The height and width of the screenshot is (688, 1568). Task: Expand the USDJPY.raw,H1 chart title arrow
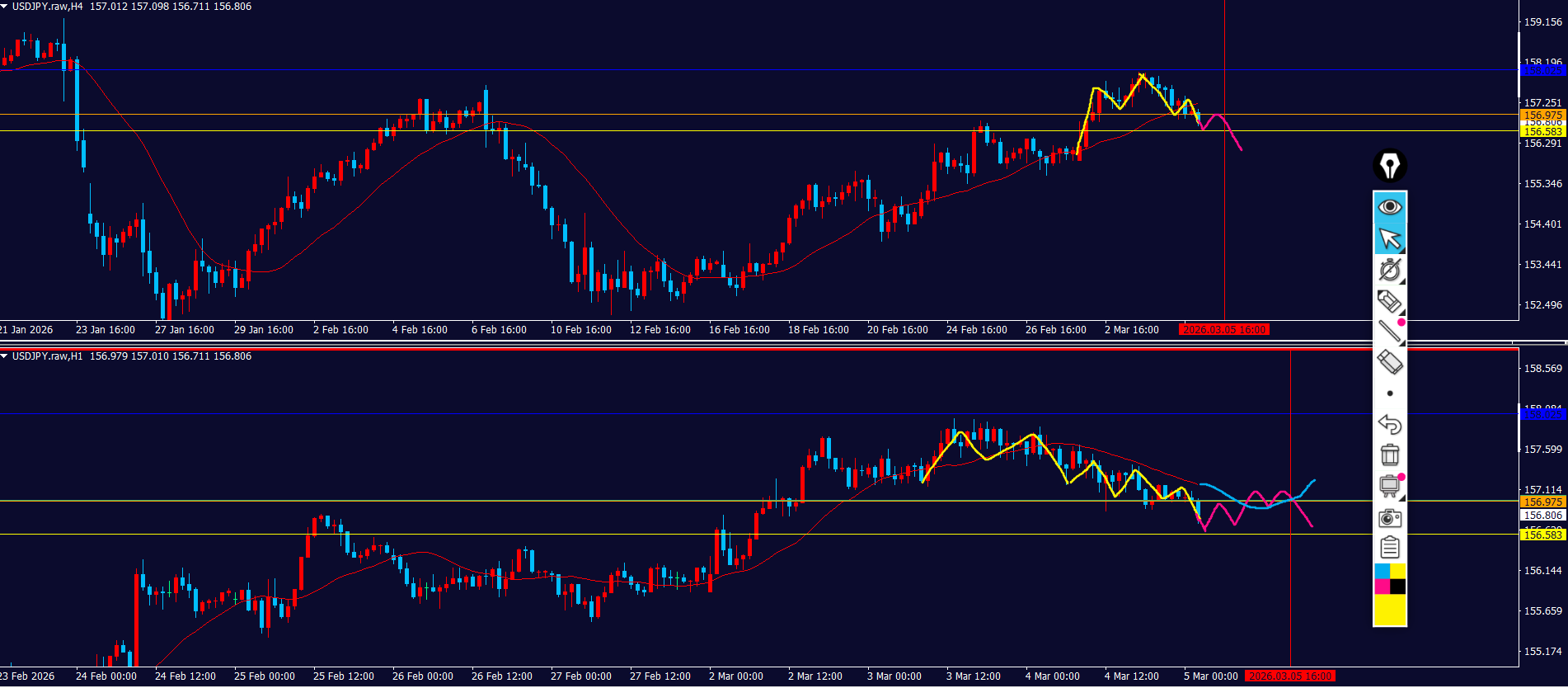pos(5,356)
